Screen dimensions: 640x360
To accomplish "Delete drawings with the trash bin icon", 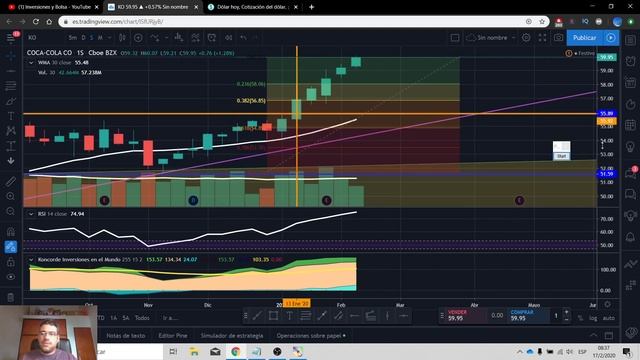I will point(11,298).
